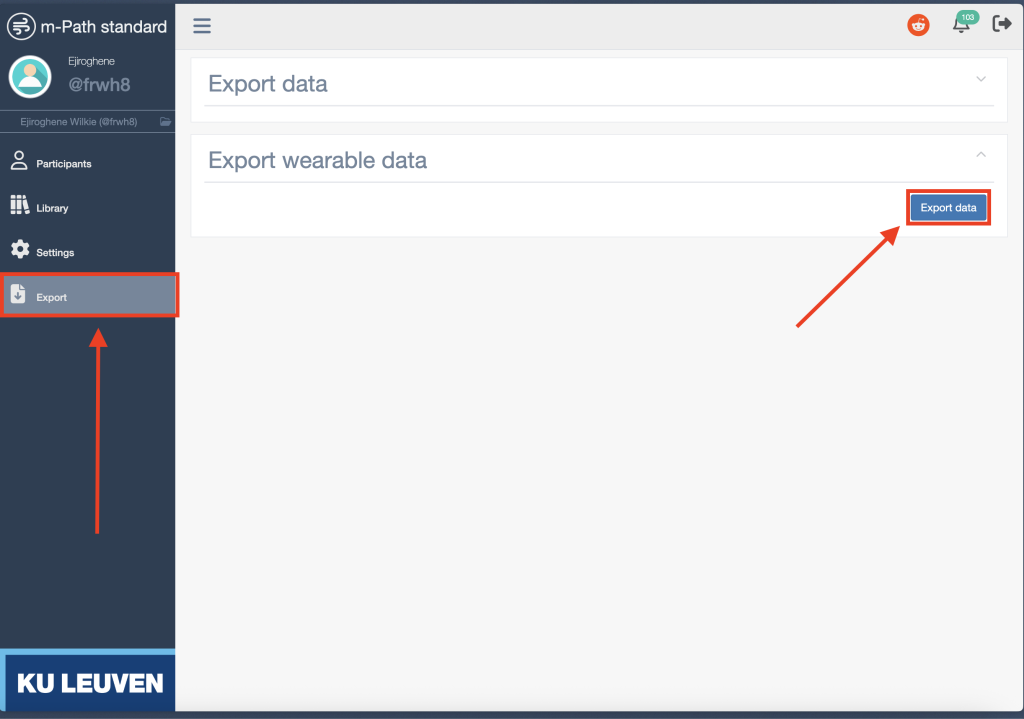Viewport: 1024px width, 719px height.
Task: Click the m-Path standard title text
Action: click(104, 26)
